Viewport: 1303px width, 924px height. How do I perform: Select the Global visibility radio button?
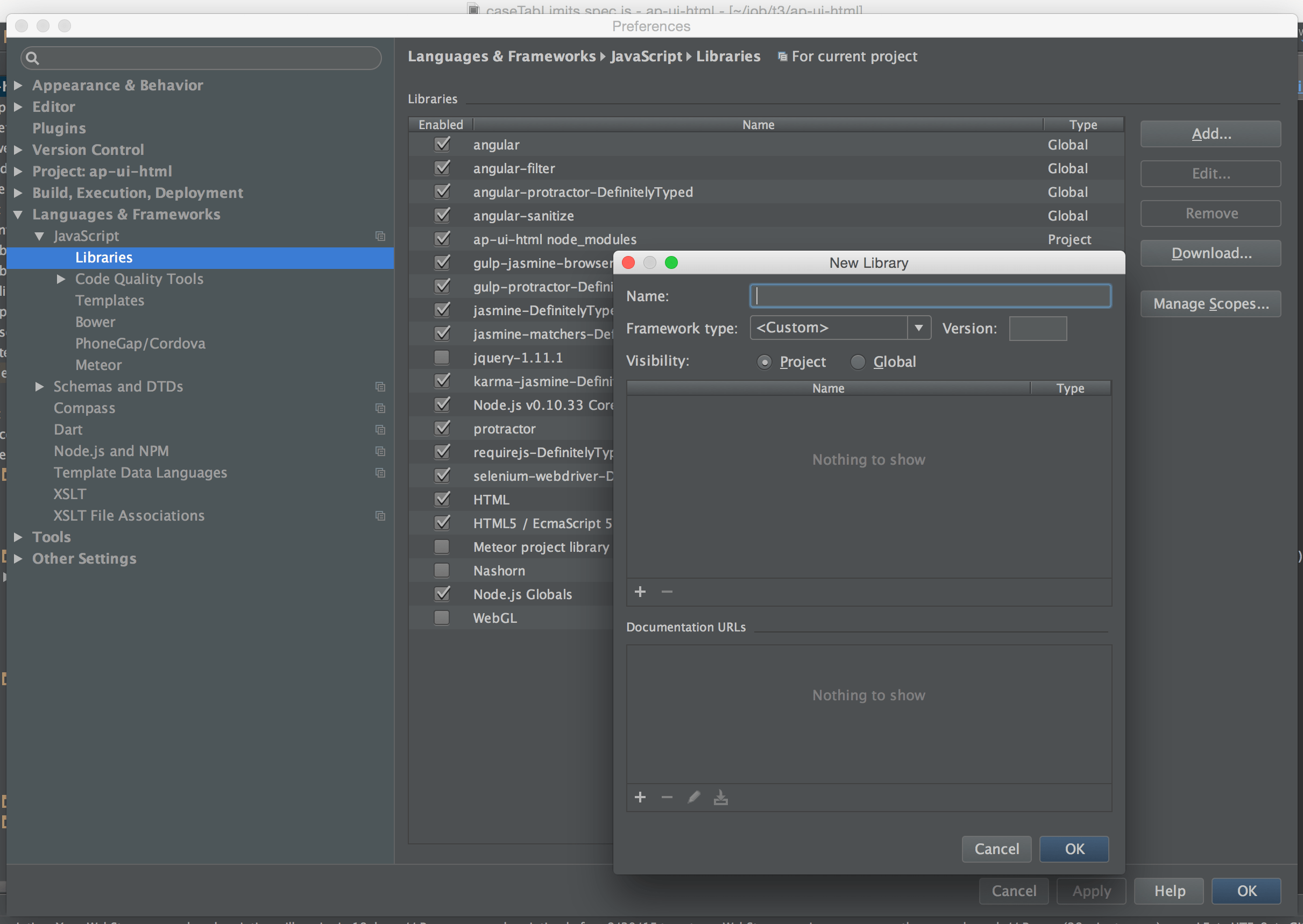(858, 362)
